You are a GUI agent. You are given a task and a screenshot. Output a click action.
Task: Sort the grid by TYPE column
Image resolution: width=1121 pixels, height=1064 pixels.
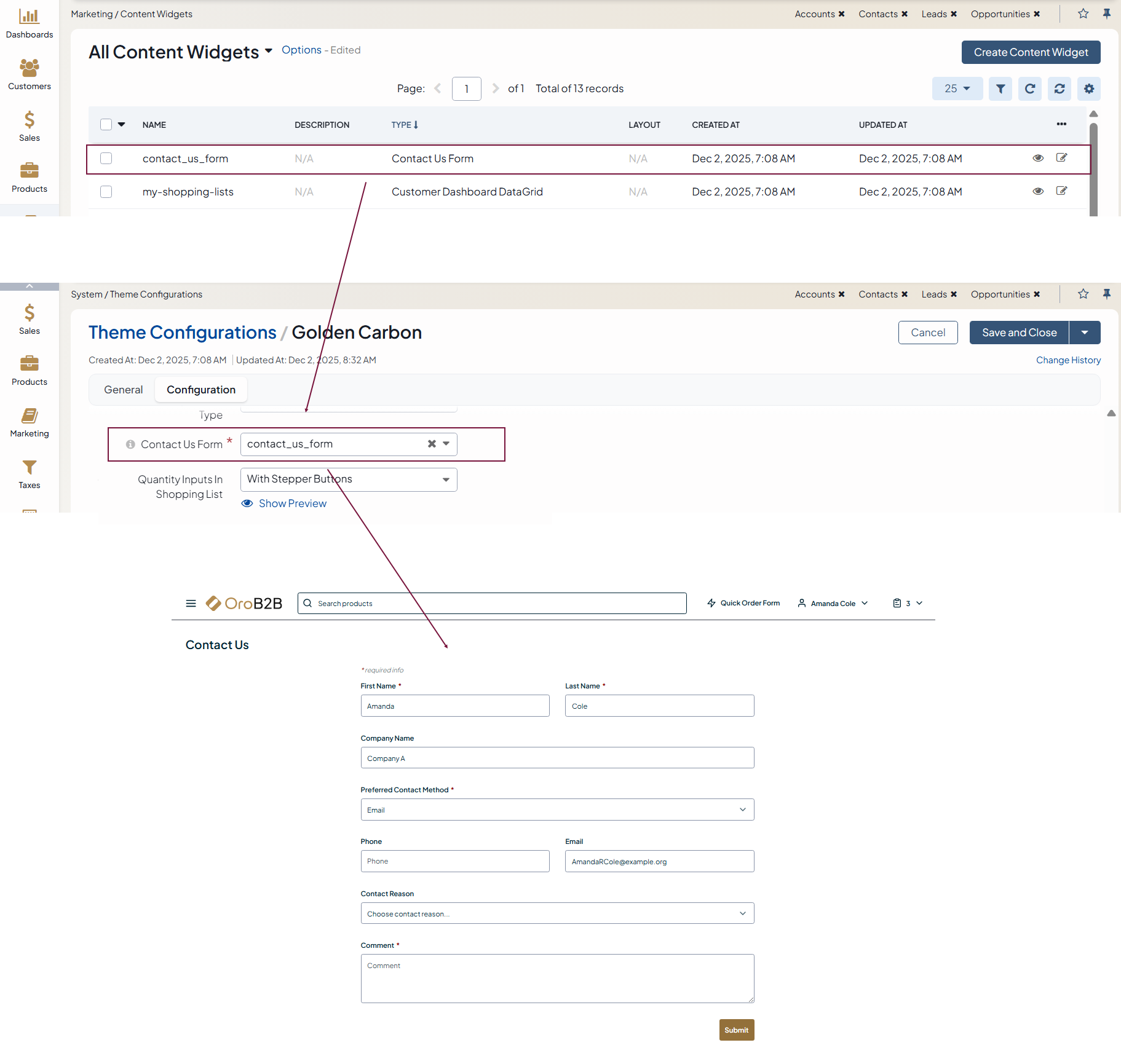click(405, 125)
